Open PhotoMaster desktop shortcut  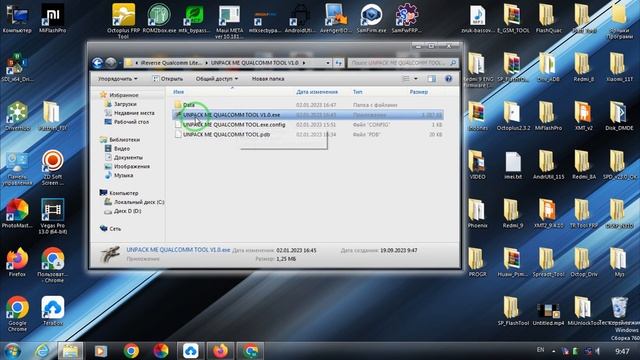17,213
